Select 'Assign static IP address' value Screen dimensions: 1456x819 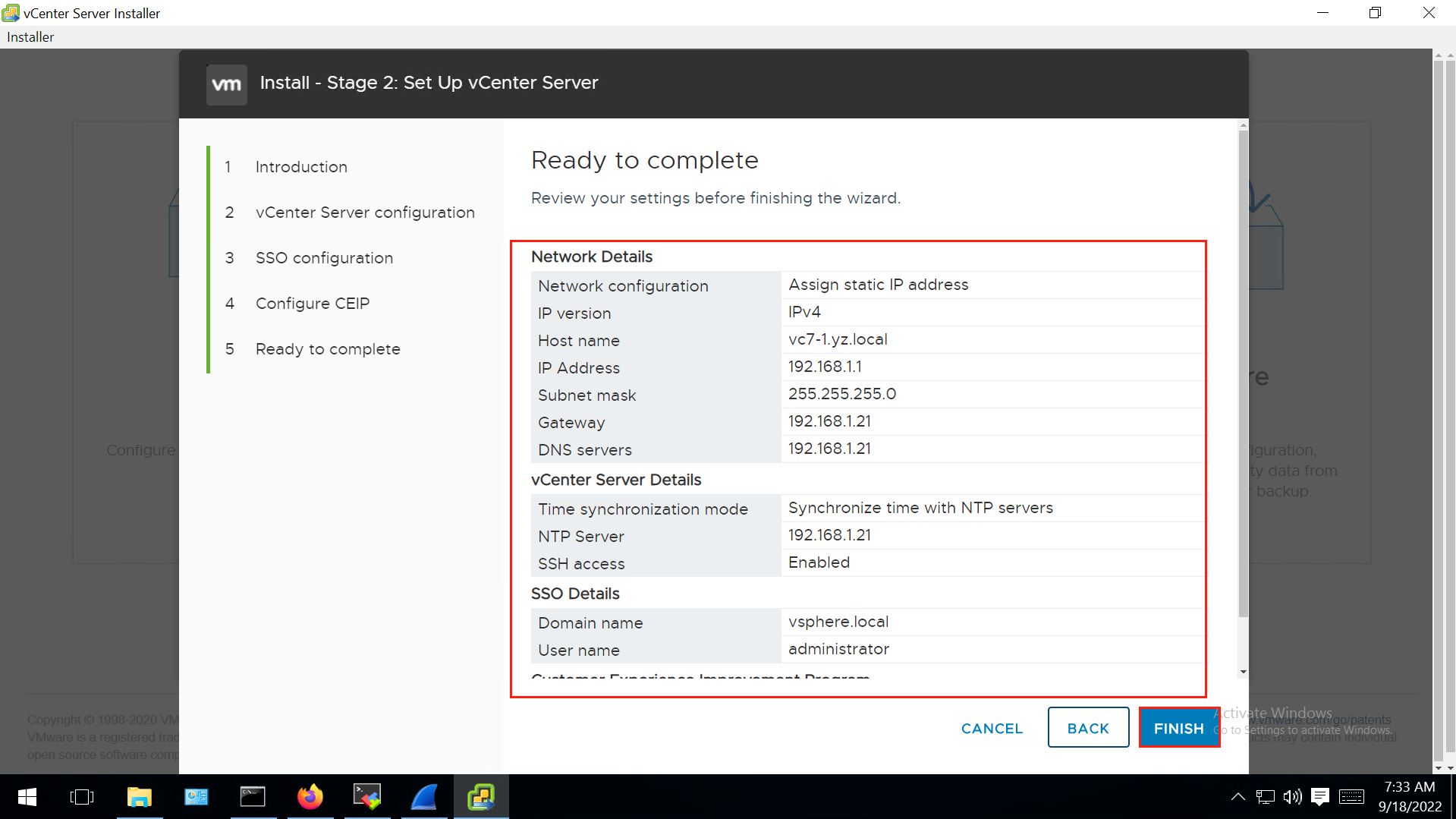[x=878, y=285]
